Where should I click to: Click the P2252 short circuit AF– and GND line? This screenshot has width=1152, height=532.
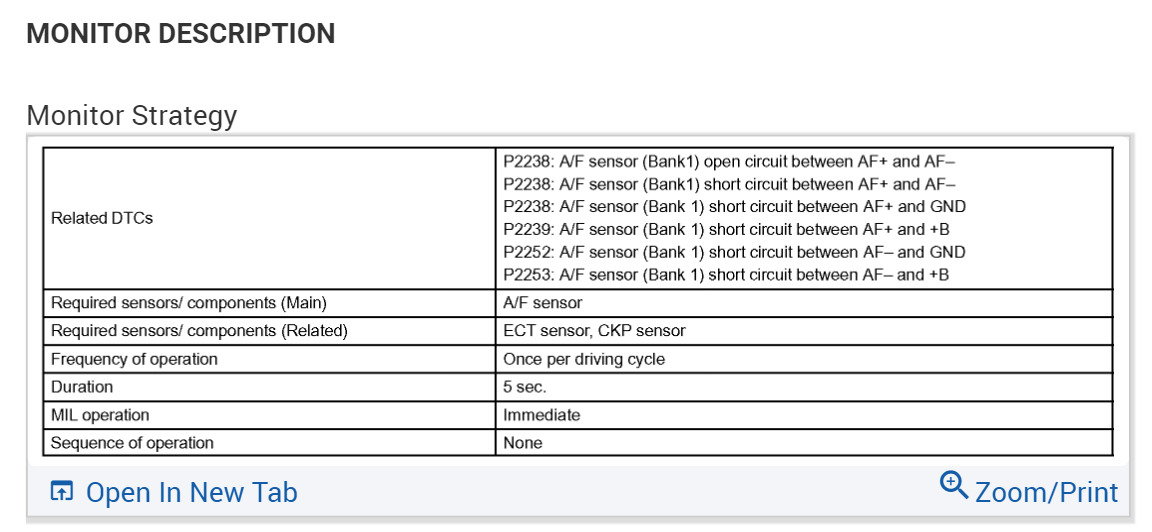734,252
